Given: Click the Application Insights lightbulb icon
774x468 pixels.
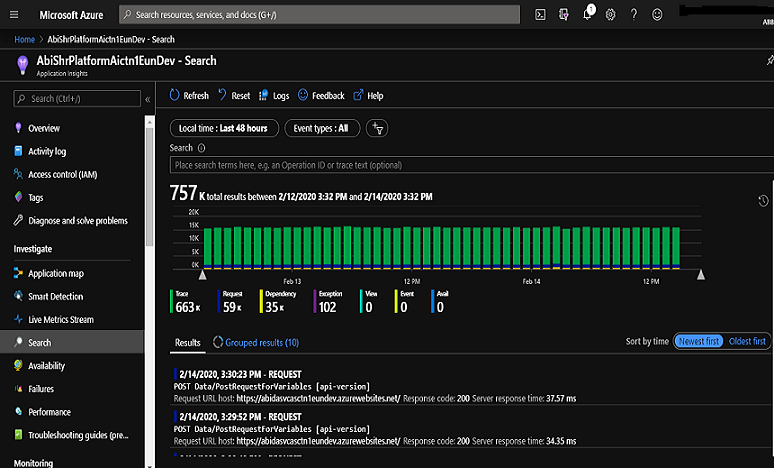Looking at the screenshot, I should point(22,65).
